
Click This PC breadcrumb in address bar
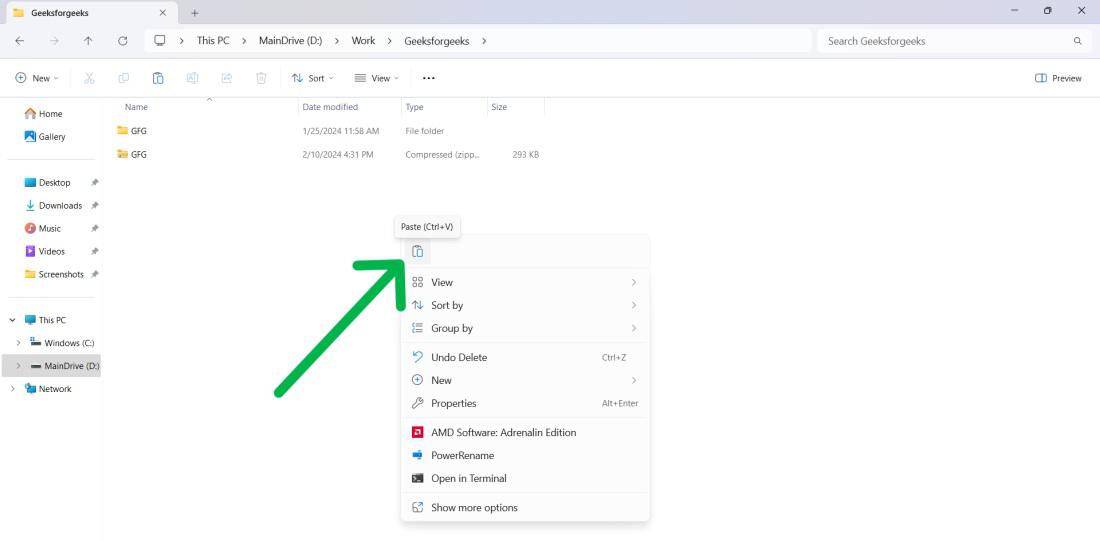tap(213, 41)
